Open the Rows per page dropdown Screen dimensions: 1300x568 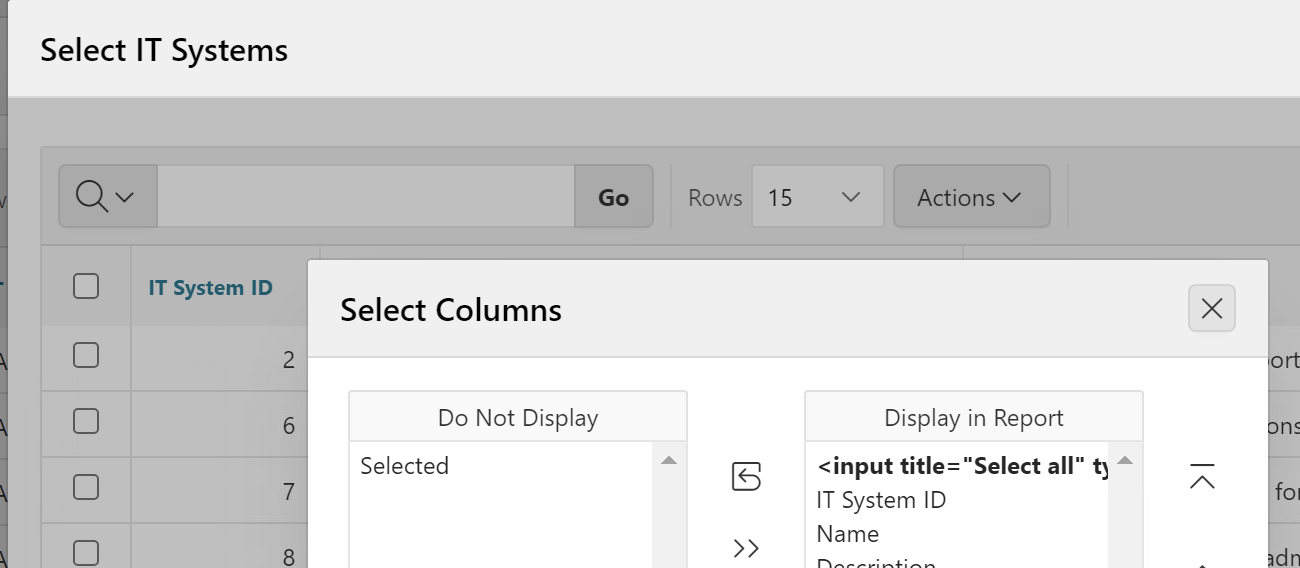pyautogui.click(x=816, y=197)
